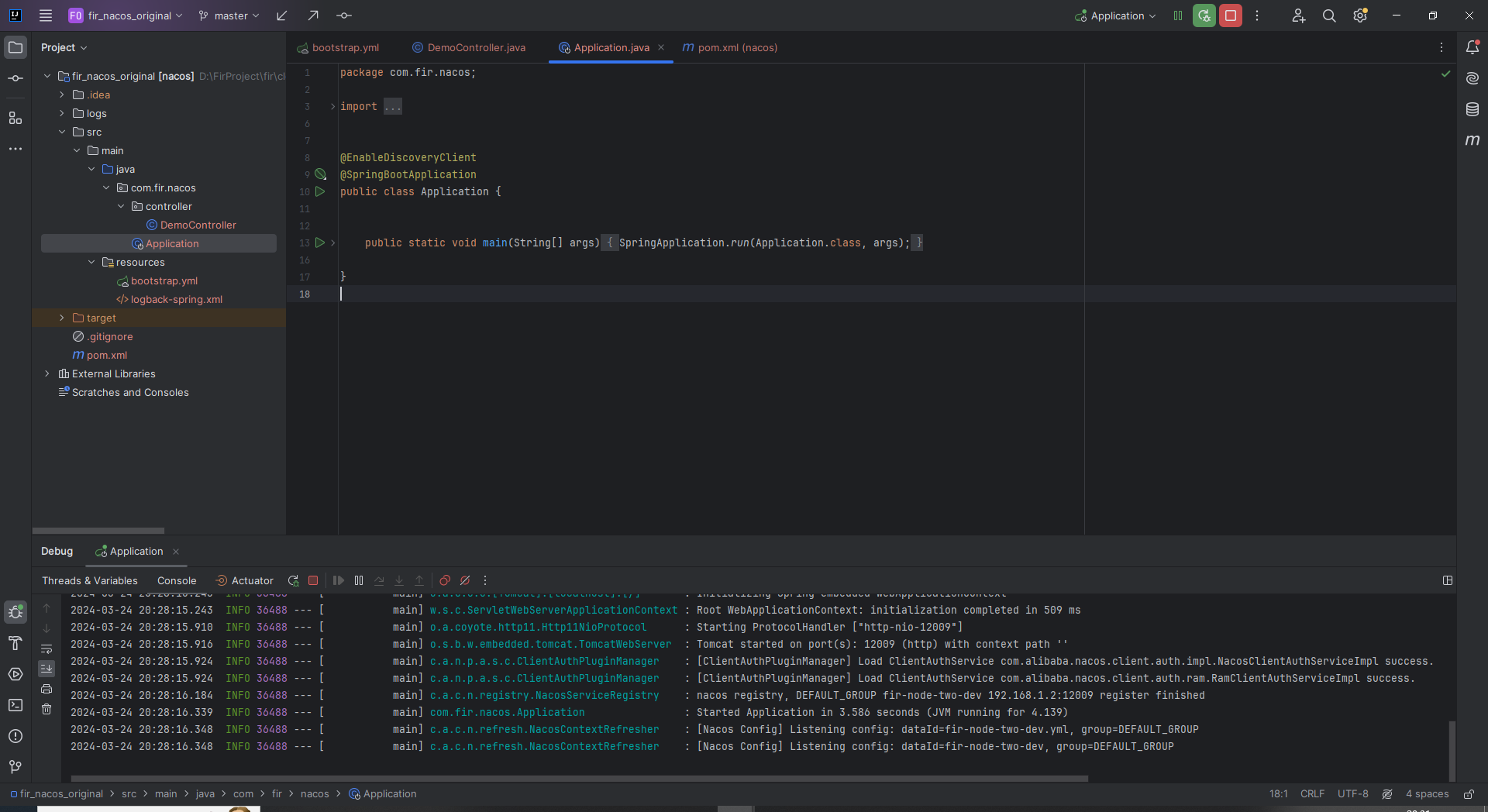Open the Git tool window icon
This screenshot has width=1488, height=812.
point(15,767)
